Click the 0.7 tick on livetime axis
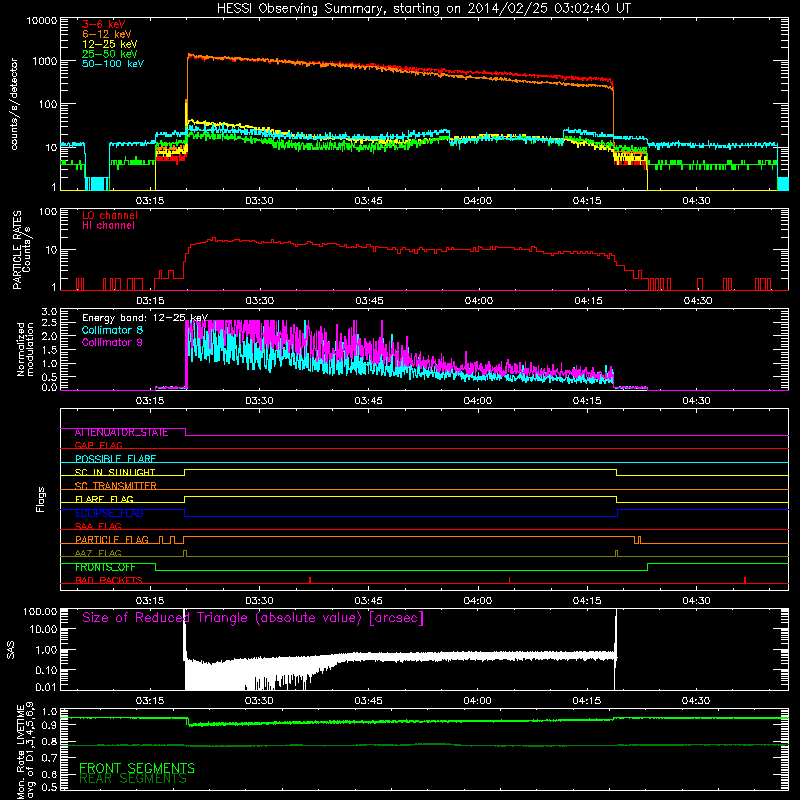The height and width of the screenshot is (800, 800). click(x=49, y=758)
